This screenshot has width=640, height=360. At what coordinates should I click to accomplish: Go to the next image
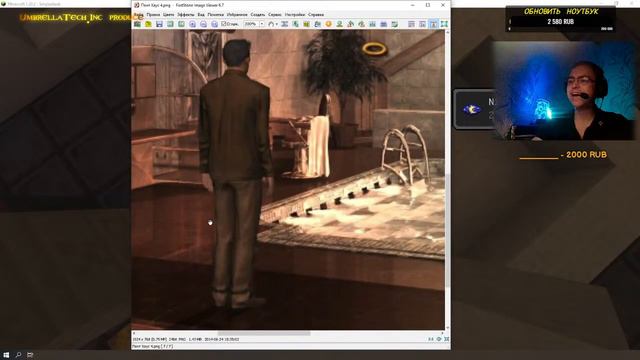pos(181,24)
